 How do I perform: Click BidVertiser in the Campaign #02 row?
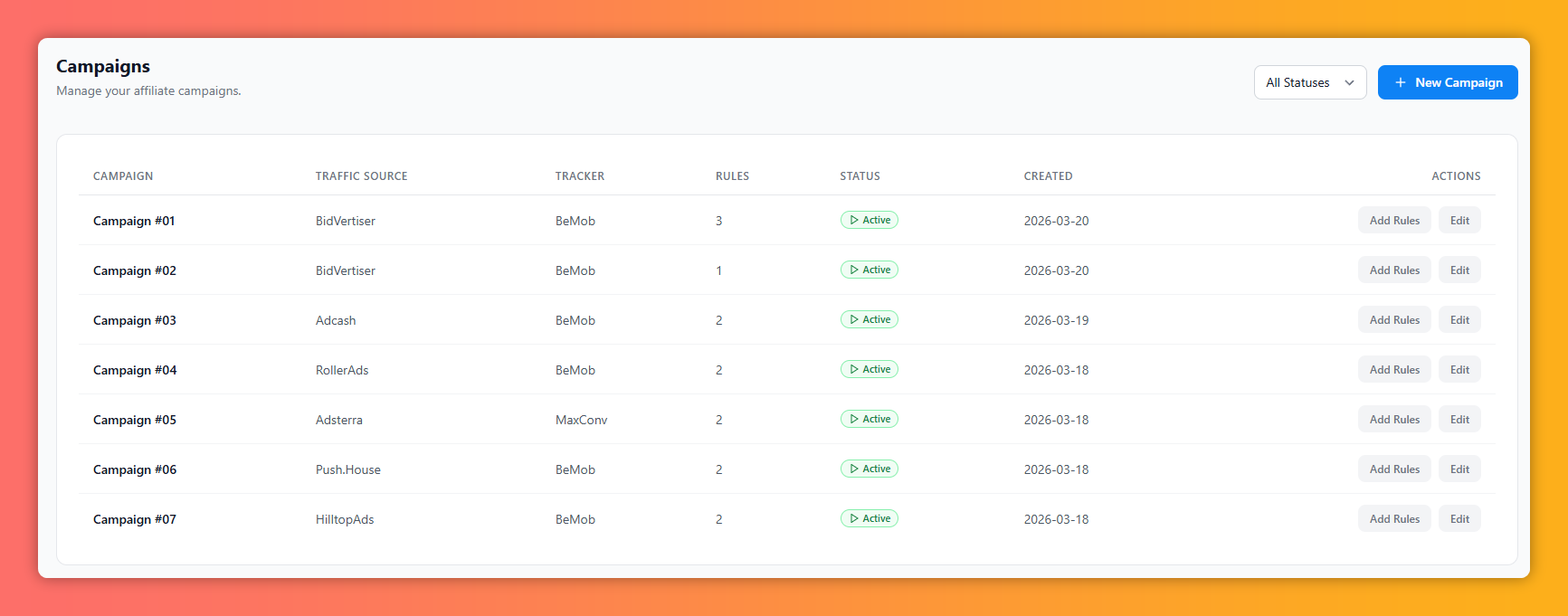pyautogui.click(x=346, y=270)
